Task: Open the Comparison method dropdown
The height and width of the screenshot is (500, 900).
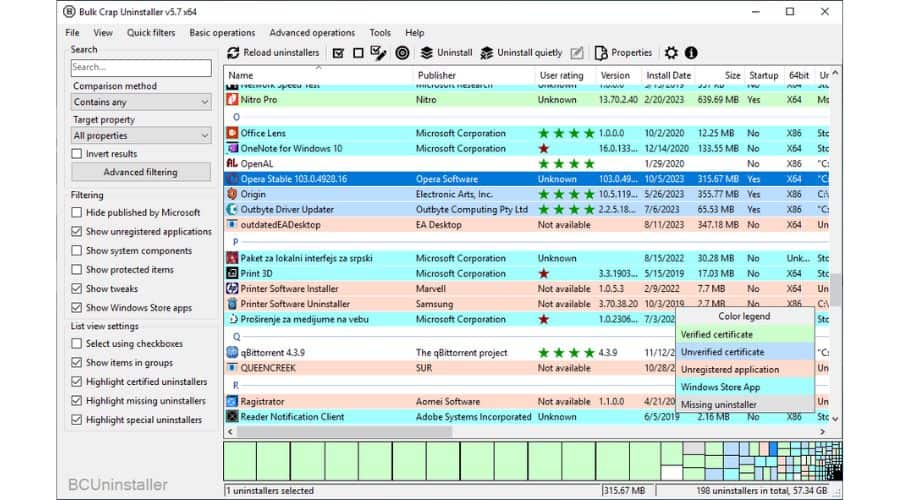Action: tap(141, 102)
